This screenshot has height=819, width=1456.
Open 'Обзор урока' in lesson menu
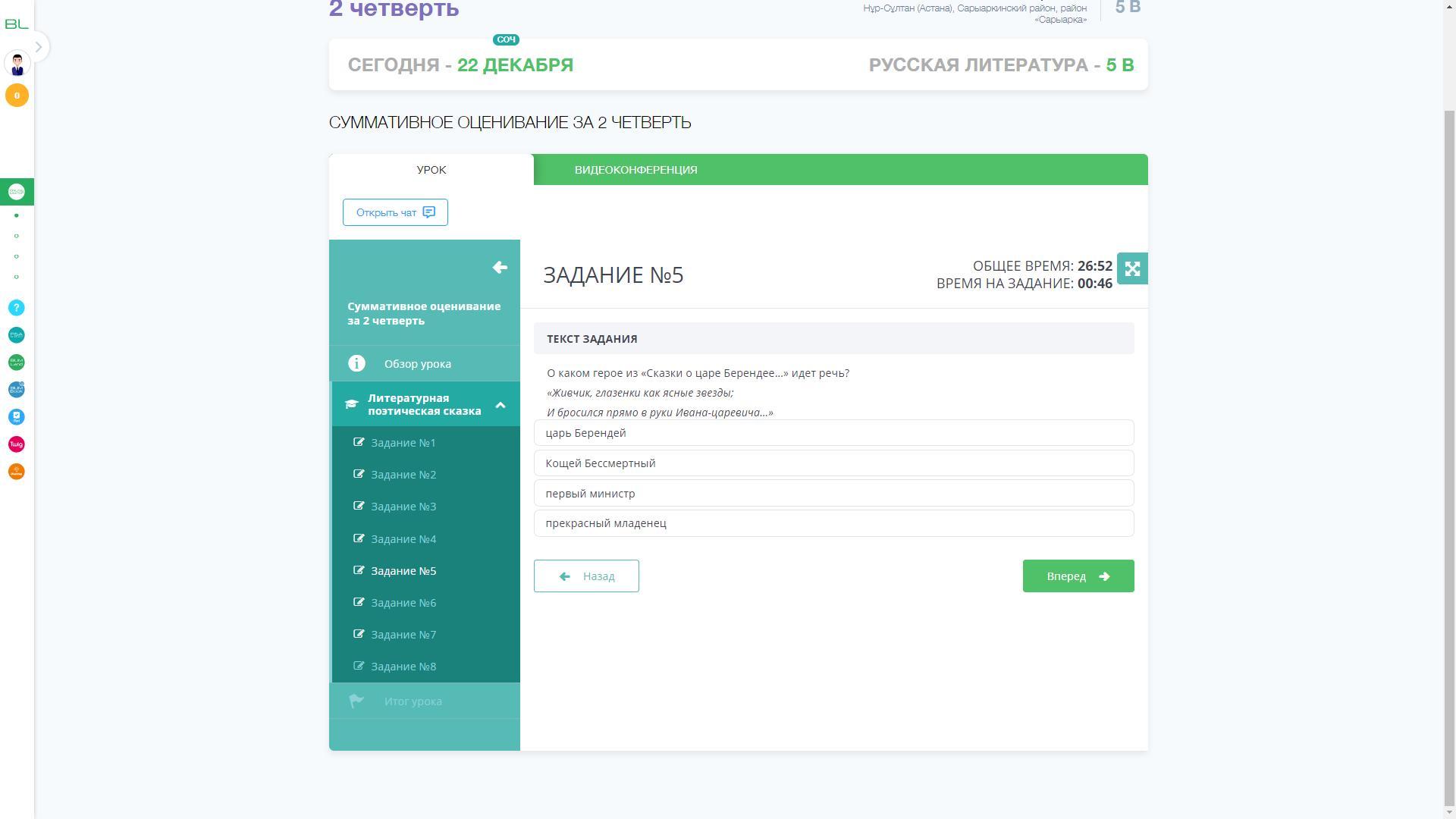point(417,364)
